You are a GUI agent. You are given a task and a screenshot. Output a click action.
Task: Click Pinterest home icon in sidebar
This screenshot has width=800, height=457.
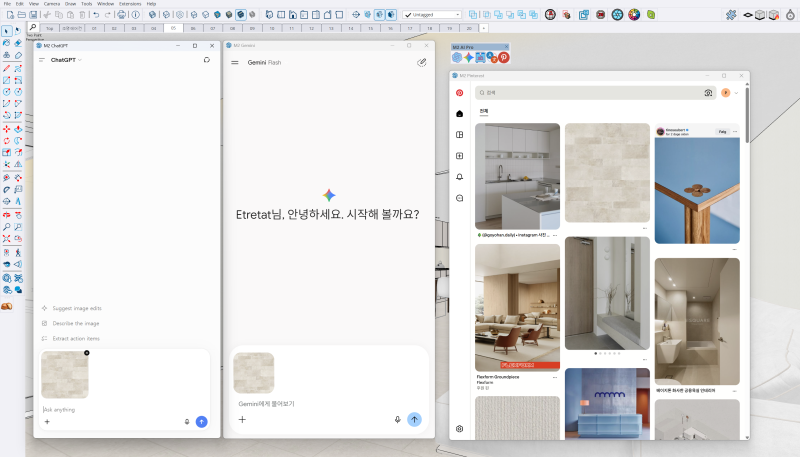click(x=459, y=114)
